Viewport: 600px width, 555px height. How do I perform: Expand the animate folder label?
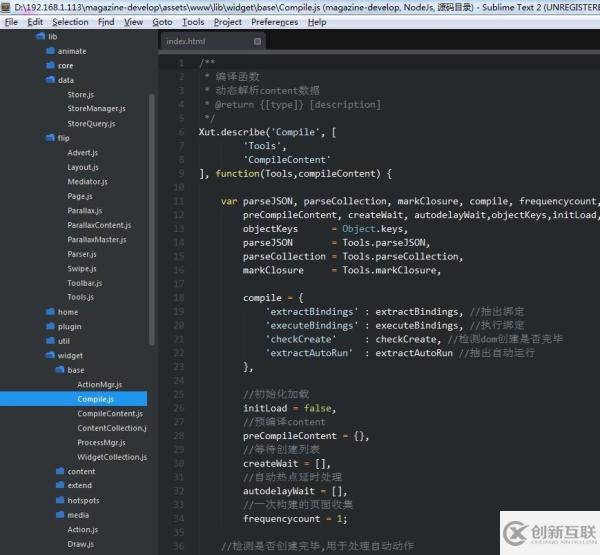coord(72,51)
